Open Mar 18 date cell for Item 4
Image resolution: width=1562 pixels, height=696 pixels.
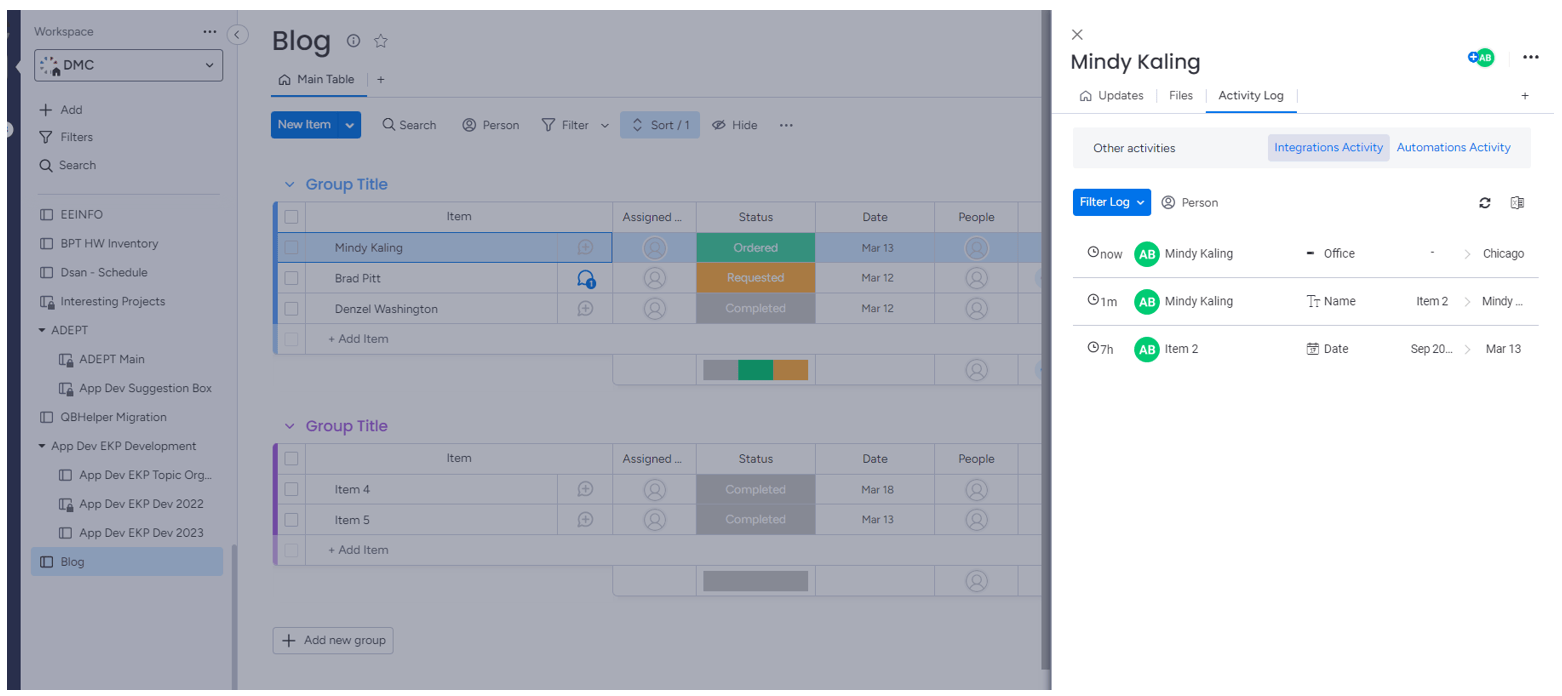click(875, 489)
